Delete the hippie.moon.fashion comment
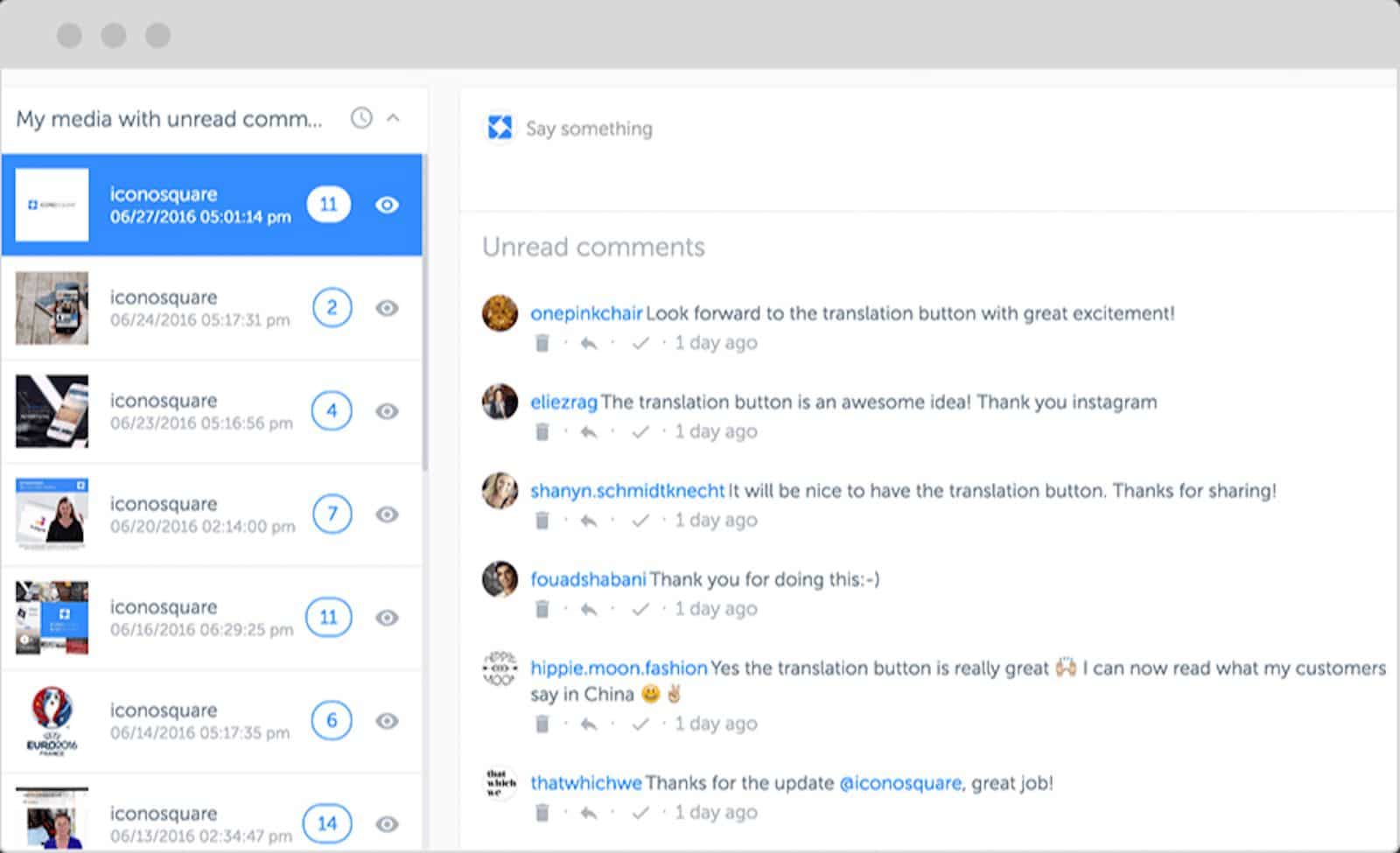The image size is (1400, 853). tap(542, 724)
